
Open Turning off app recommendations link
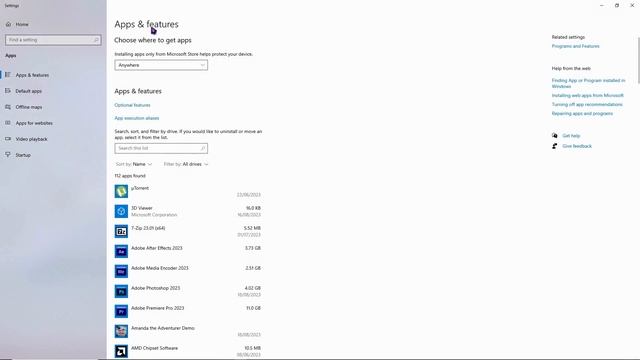pos(587,104)
